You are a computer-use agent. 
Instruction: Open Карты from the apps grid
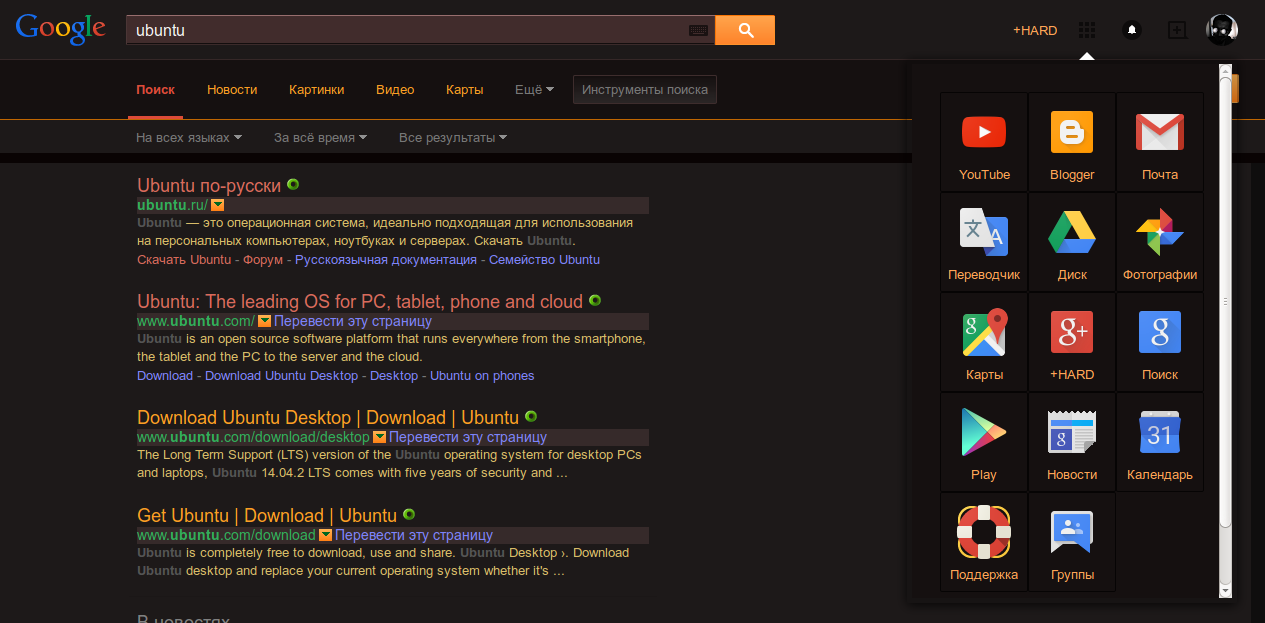pyautogui.click(x=983, y=341)
